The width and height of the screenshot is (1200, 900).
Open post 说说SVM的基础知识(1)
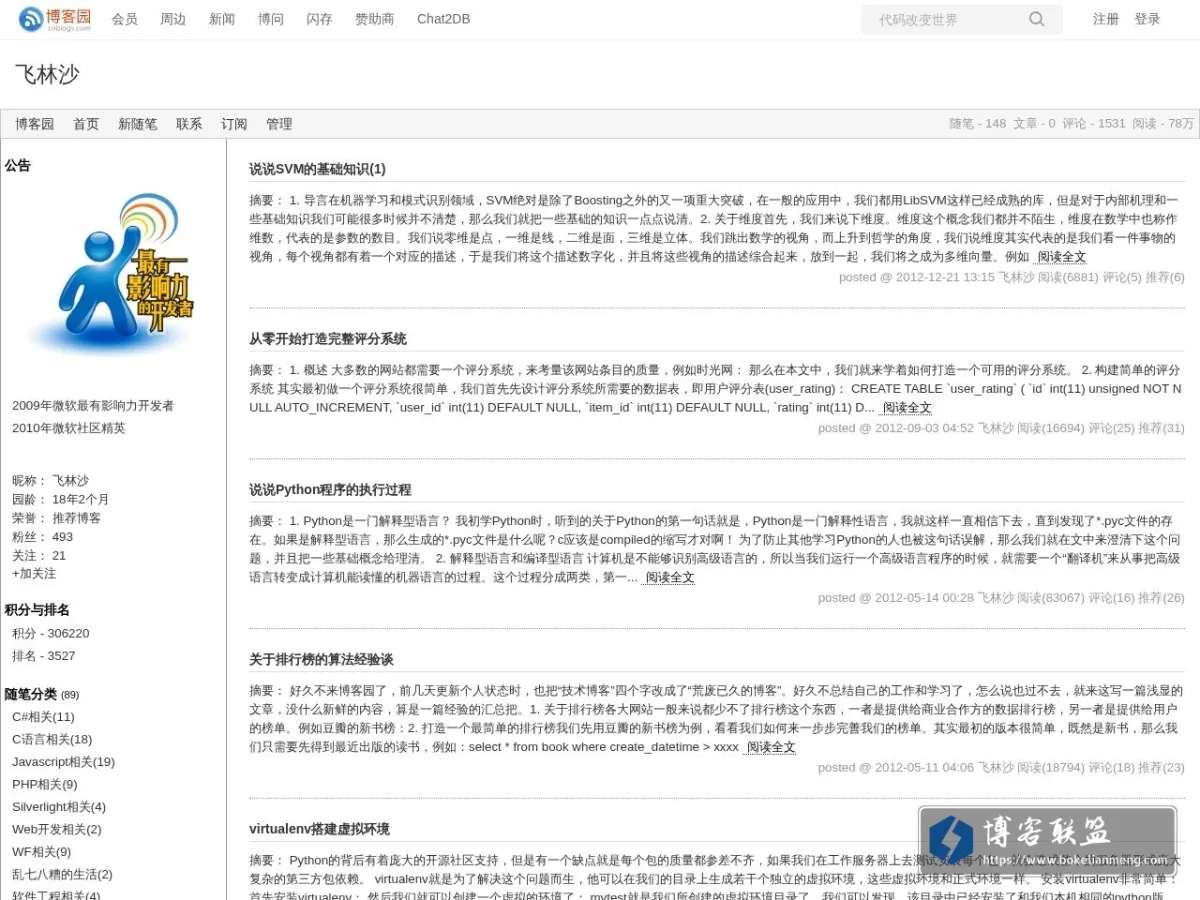coord(317,169)
